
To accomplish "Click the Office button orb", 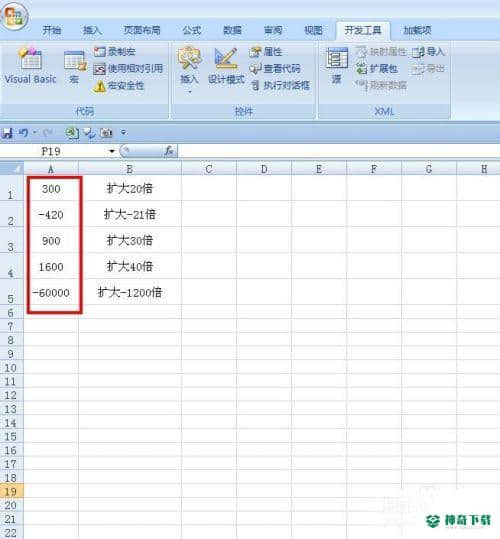I will (14, 15).
